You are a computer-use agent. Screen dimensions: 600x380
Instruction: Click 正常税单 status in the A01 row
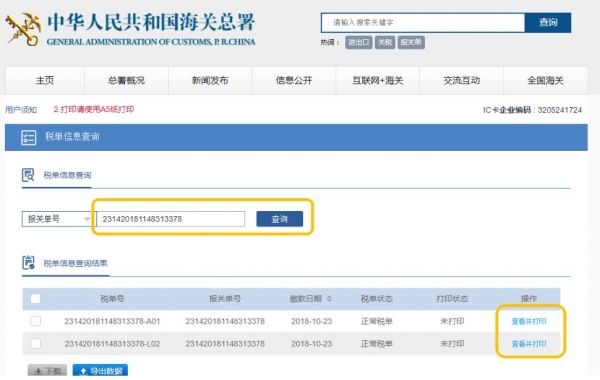(x=377, y=321)
